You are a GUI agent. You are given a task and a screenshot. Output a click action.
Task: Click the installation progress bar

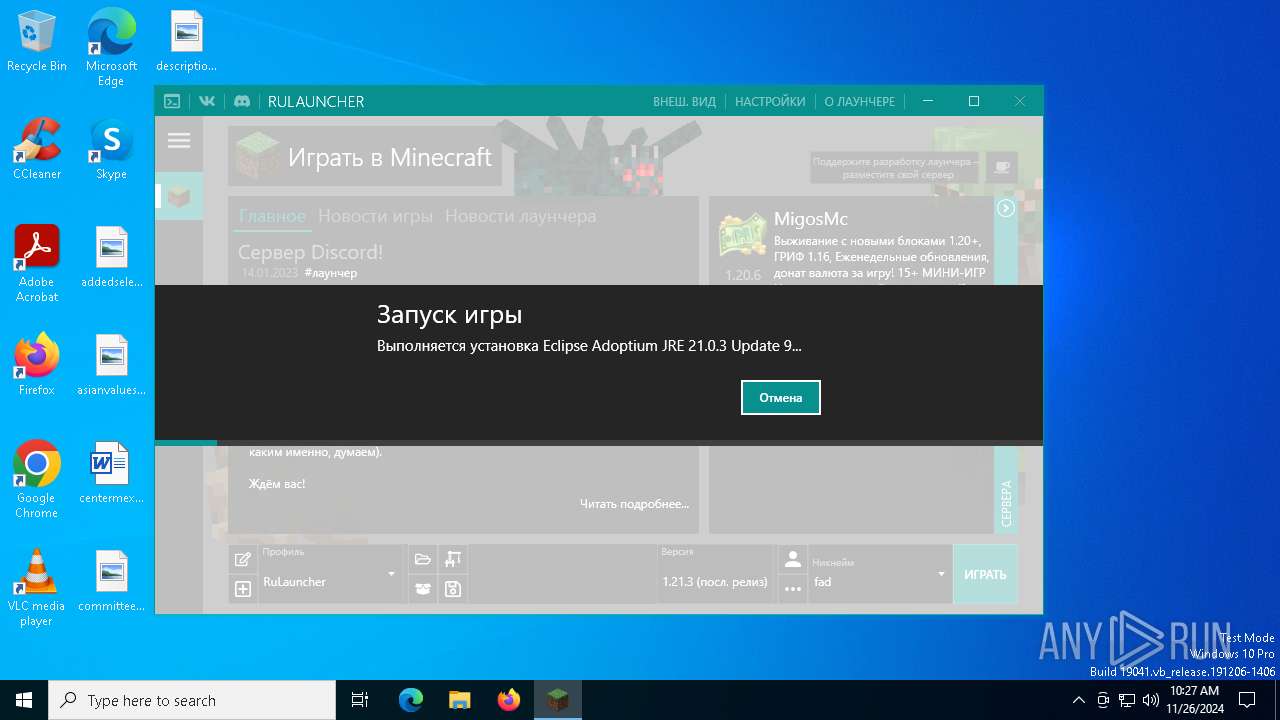(599, 442)
